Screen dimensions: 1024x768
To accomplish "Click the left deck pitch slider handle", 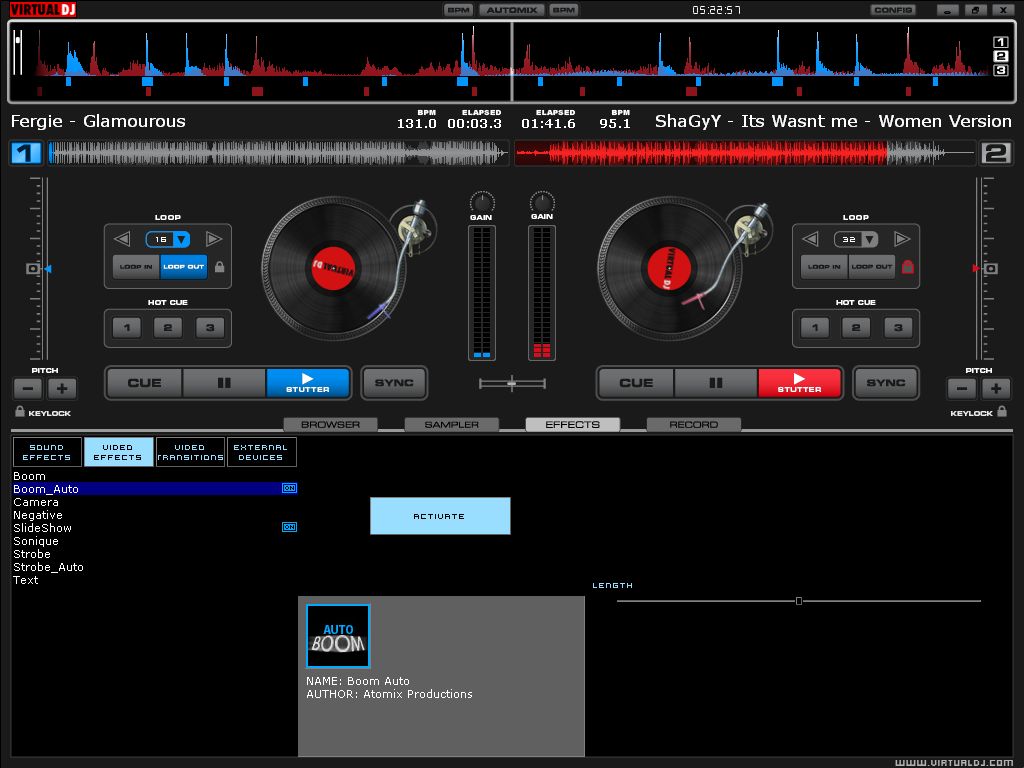I will [33, 268].
